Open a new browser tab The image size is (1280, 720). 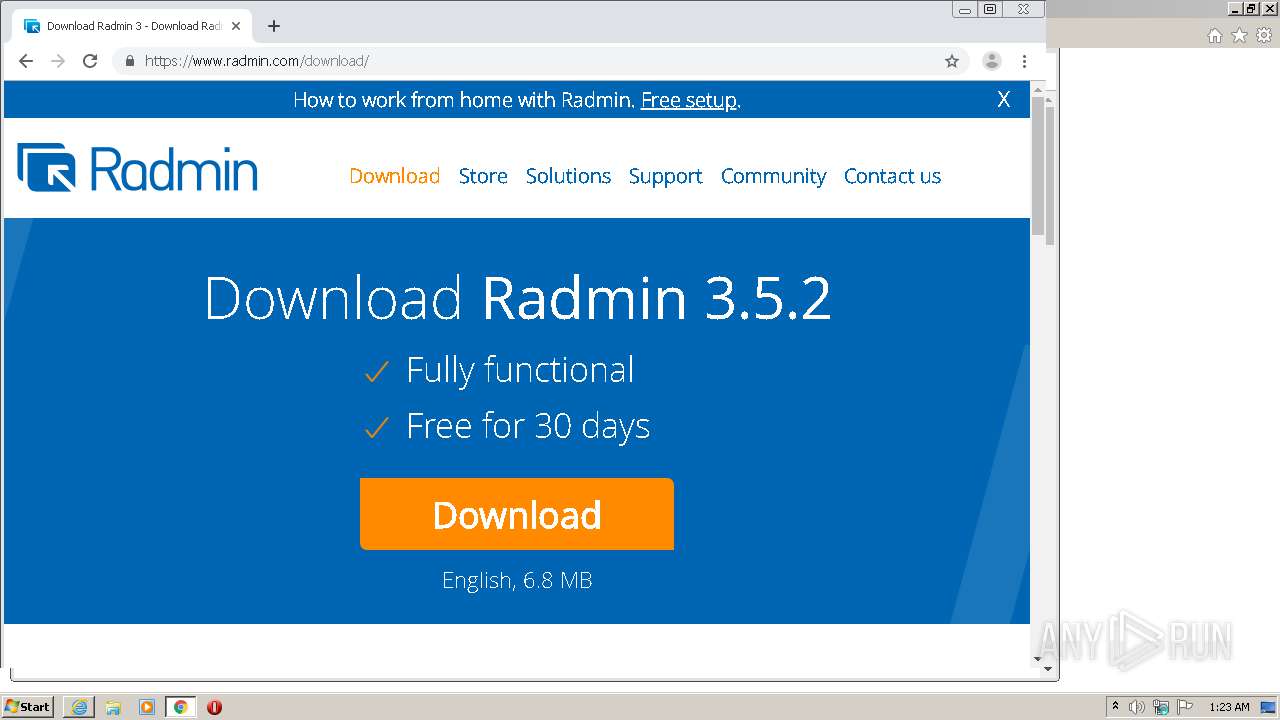(x=274, y=26)
